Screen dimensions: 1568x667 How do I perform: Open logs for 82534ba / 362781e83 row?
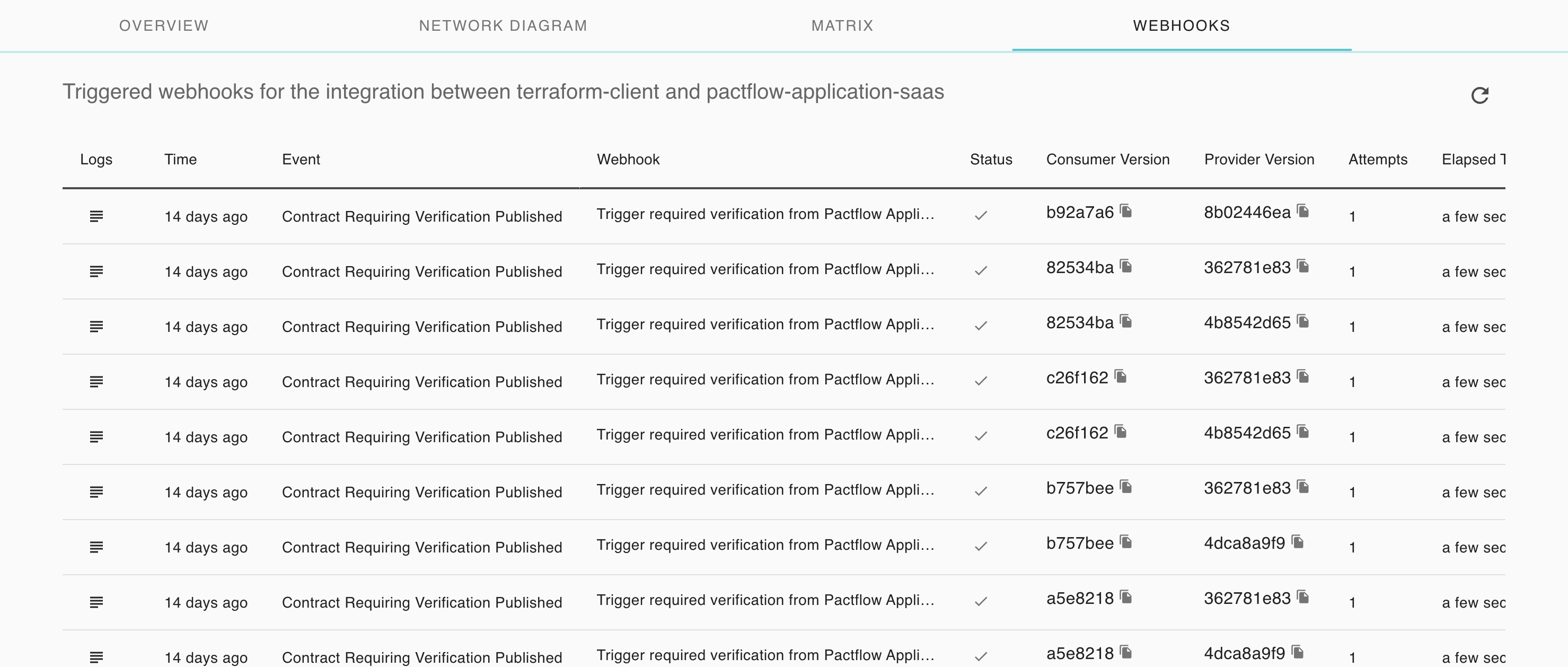click(x=96, y=271)
